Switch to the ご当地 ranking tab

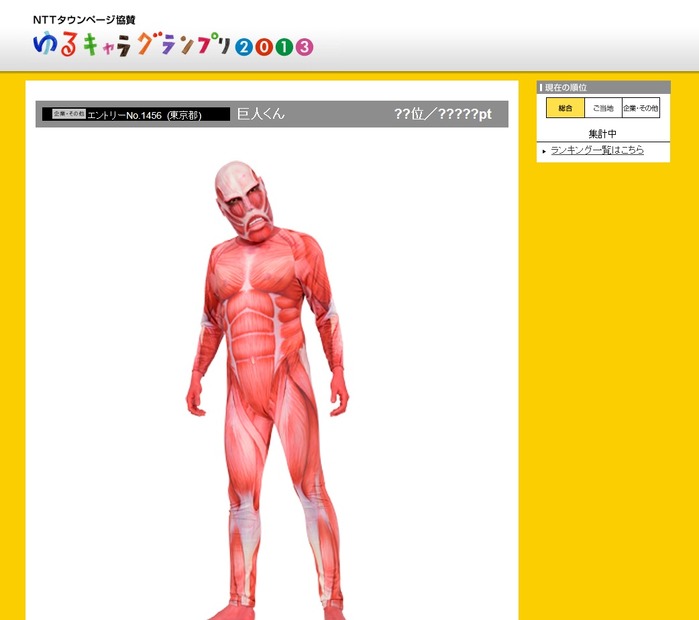tap(603, 108)
